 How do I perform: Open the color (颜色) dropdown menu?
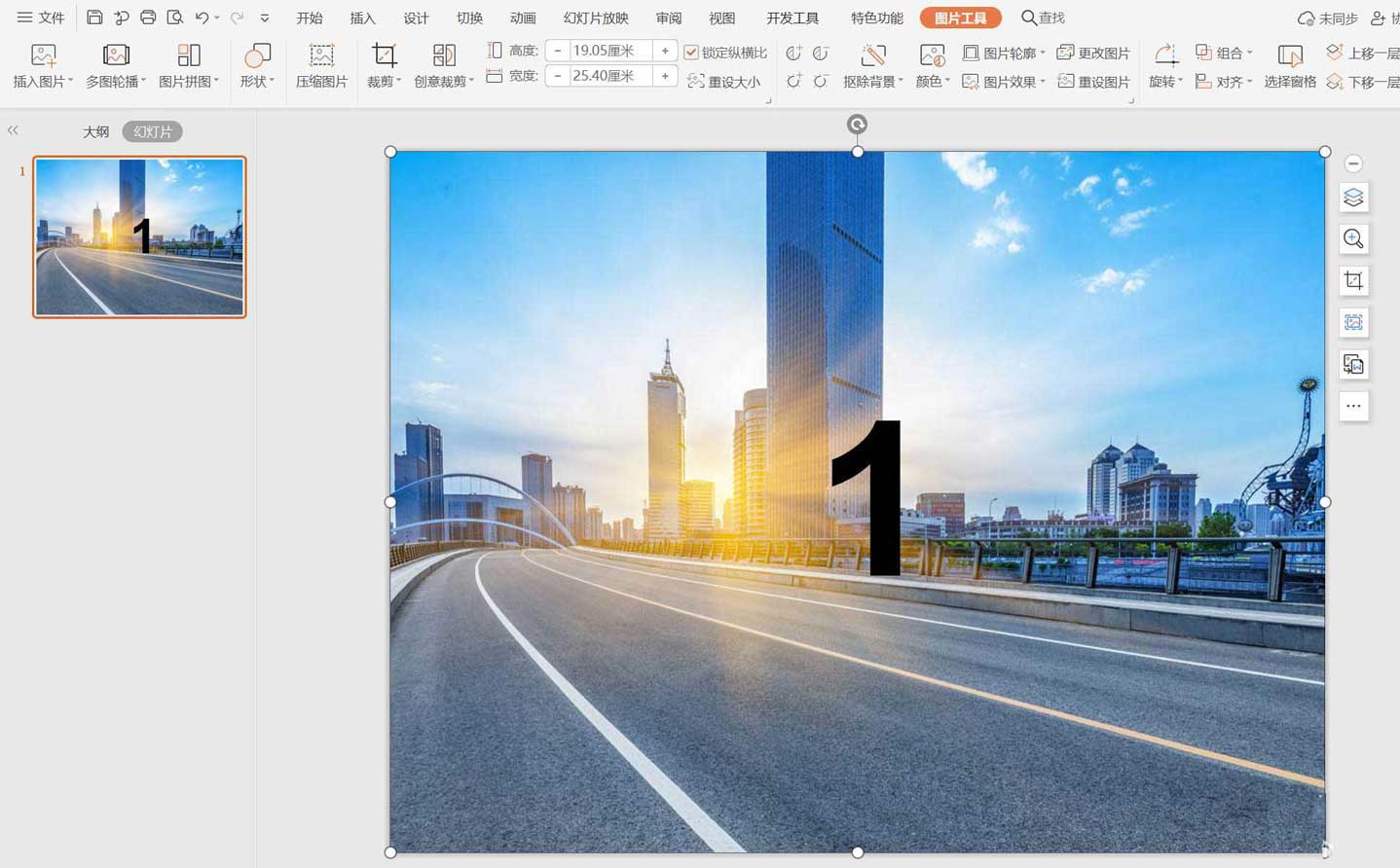(x=933, y=82)
